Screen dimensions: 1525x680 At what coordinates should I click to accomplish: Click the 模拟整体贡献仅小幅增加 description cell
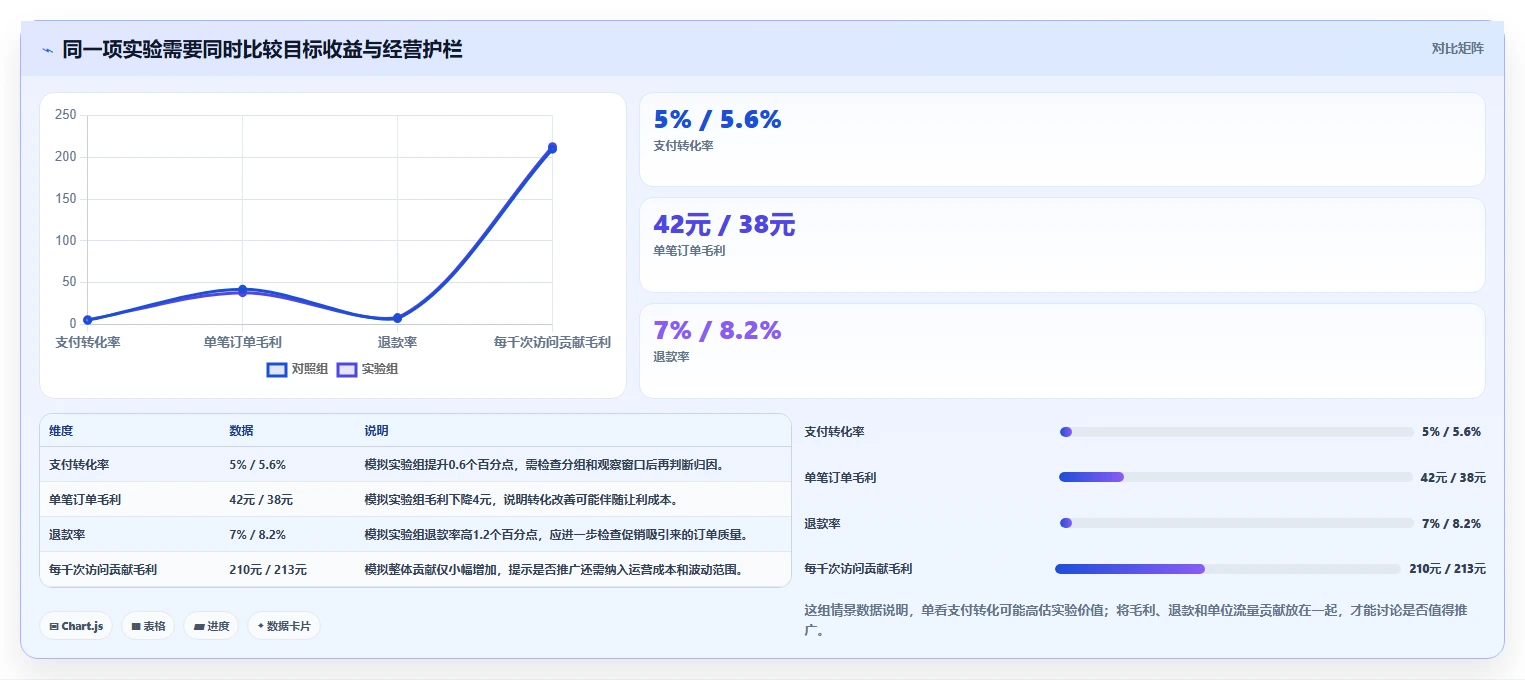tap(555, 570)
